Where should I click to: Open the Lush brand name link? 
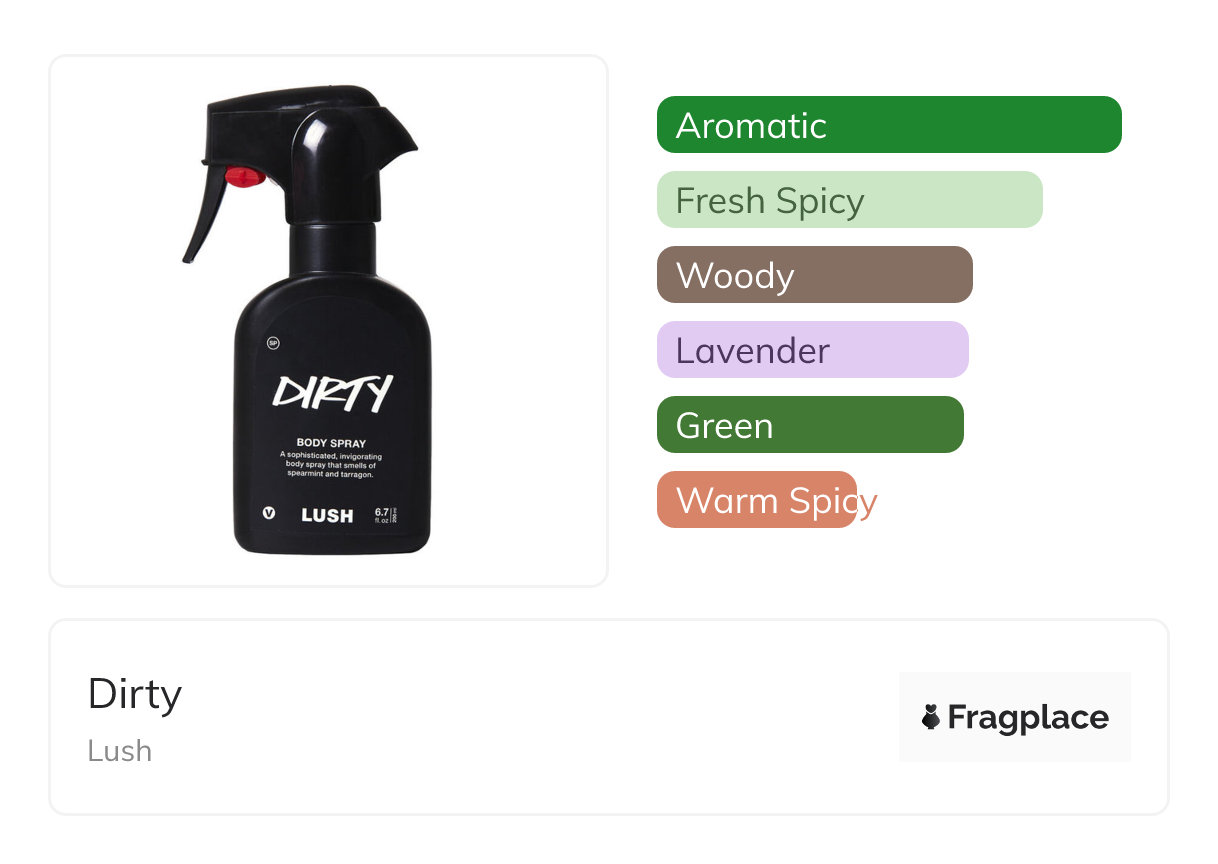pos(120,751)
